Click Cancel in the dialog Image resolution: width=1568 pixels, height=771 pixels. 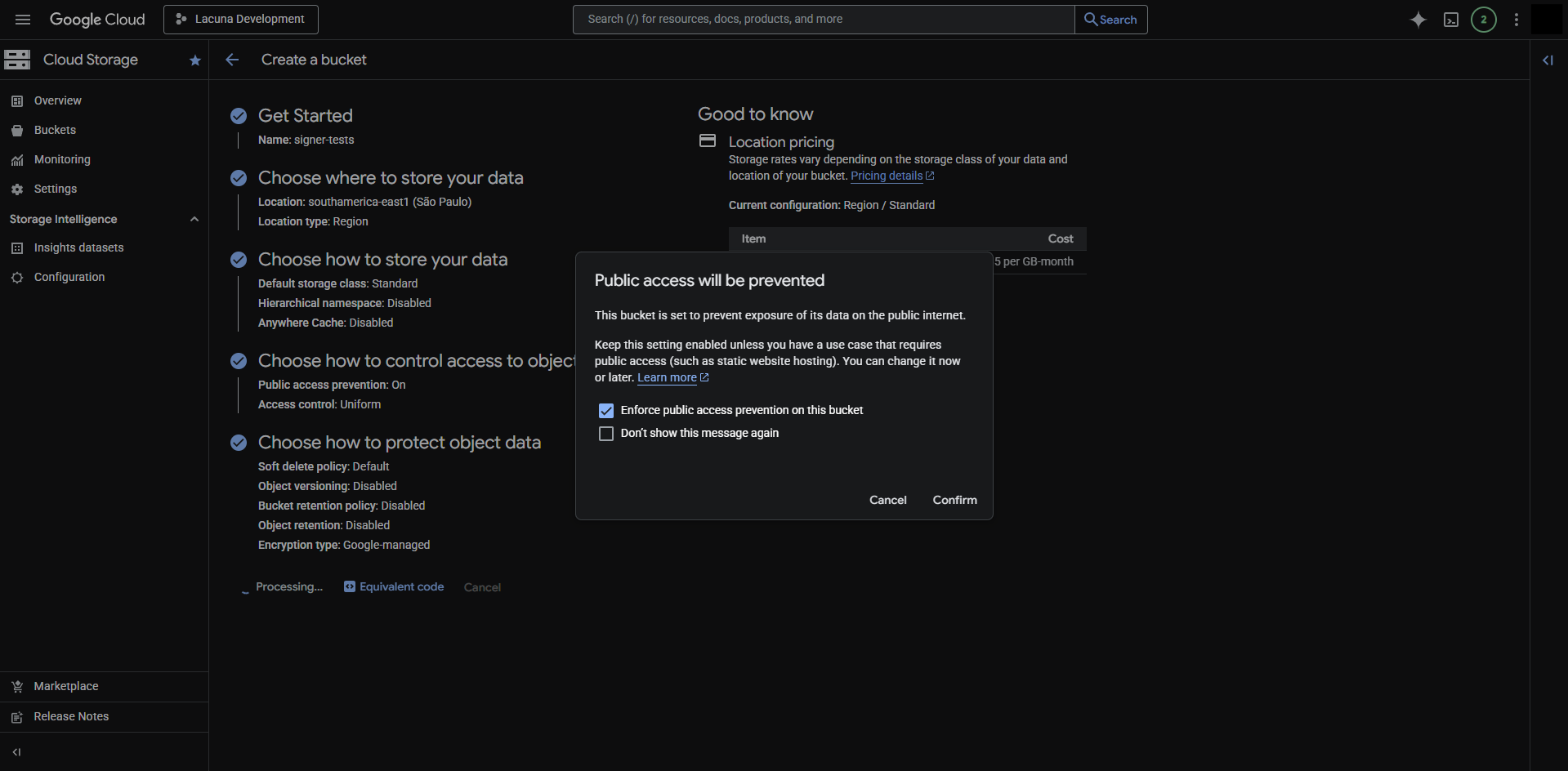pyautogui.click(x=887, y=500)
